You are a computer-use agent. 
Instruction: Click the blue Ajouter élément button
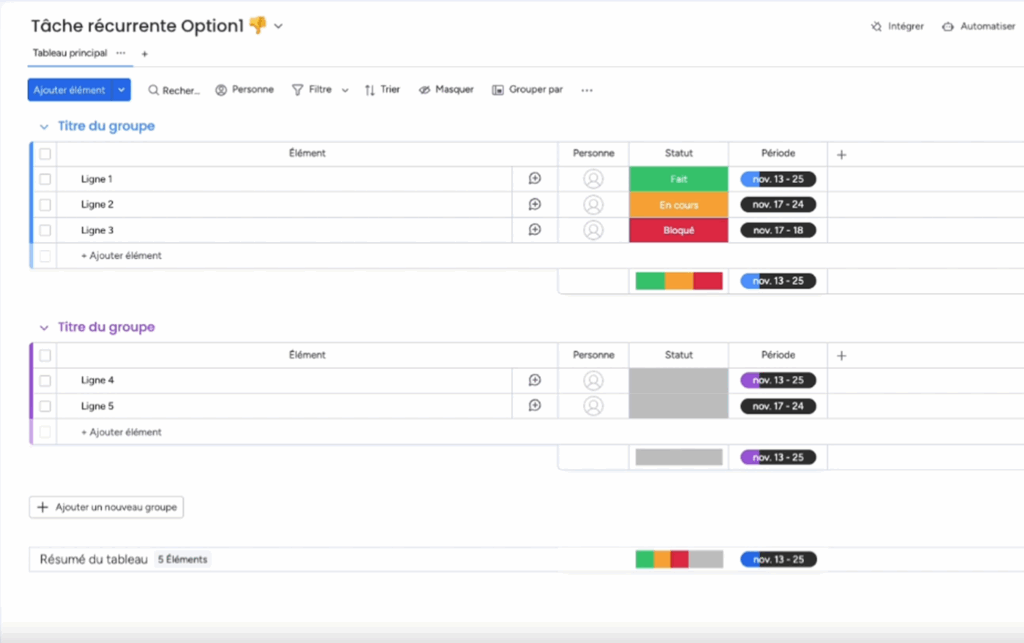click(70, 90)
